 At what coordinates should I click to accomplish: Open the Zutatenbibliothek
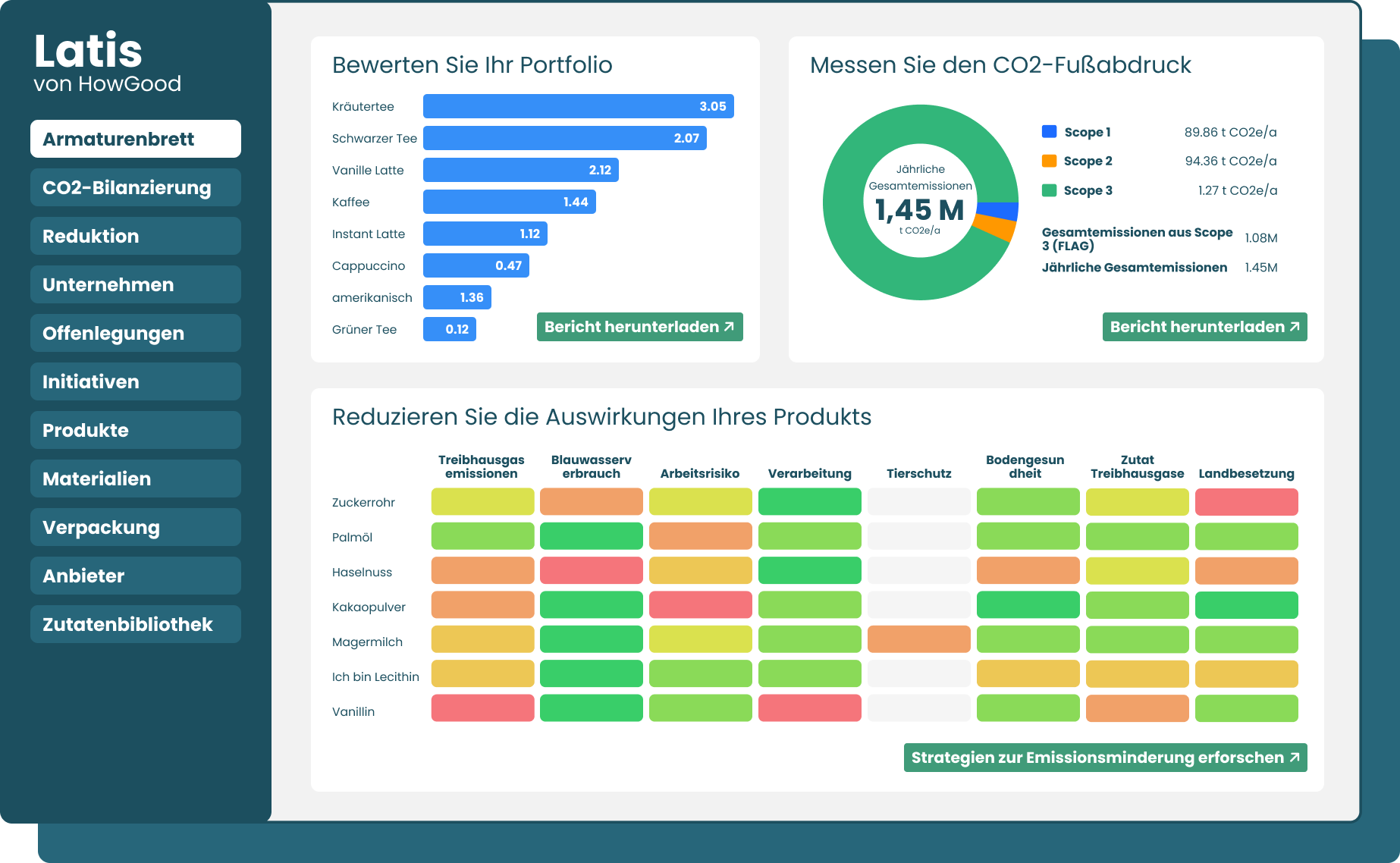coord(136,624)
